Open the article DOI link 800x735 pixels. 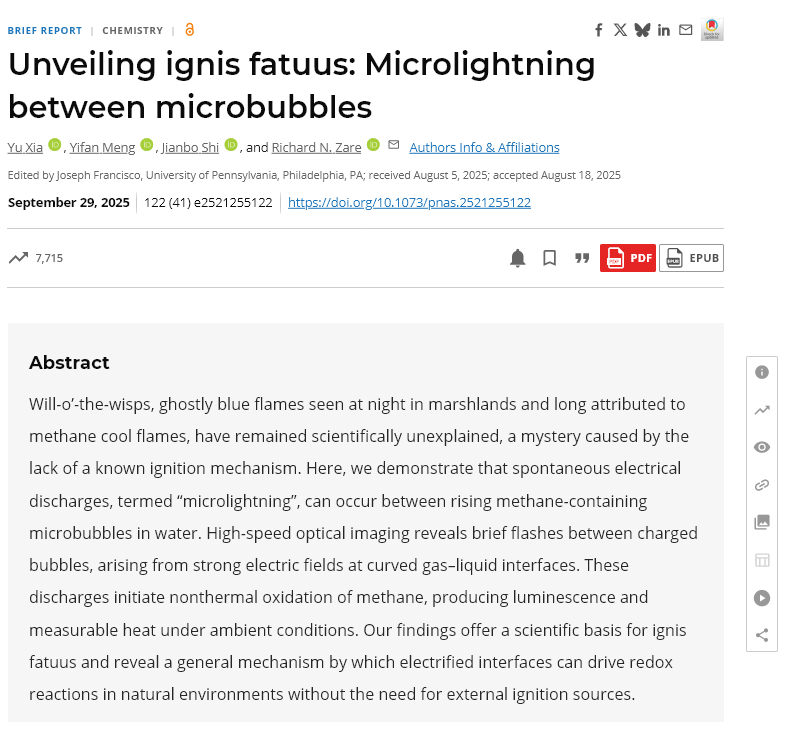click(x=409, y=202)
